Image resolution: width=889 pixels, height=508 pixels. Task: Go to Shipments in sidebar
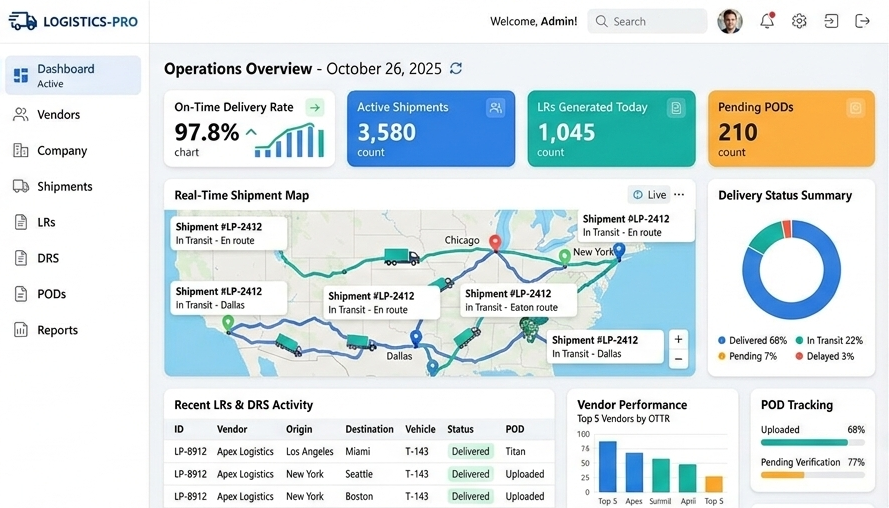64,187
